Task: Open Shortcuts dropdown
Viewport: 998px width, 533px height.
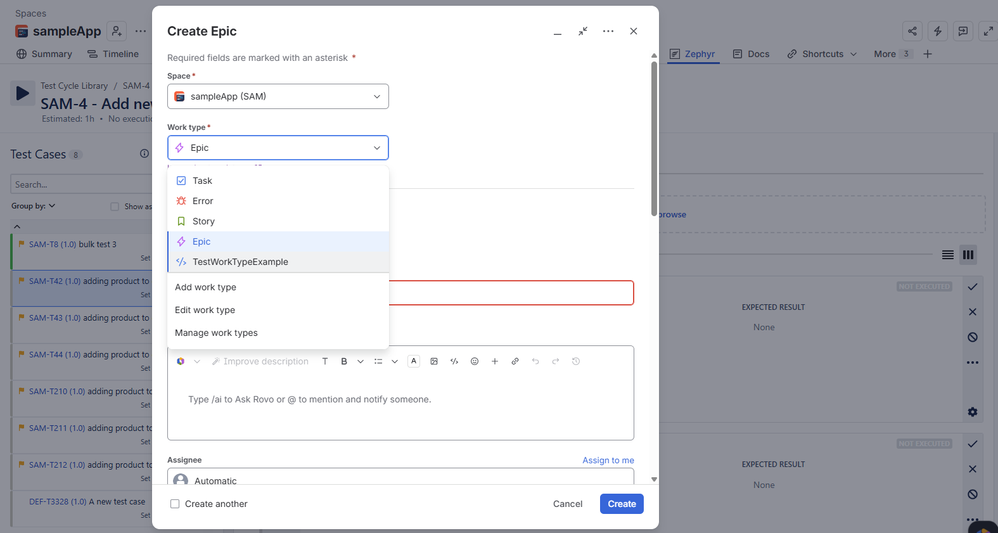Action: click(x=822, y=54)
